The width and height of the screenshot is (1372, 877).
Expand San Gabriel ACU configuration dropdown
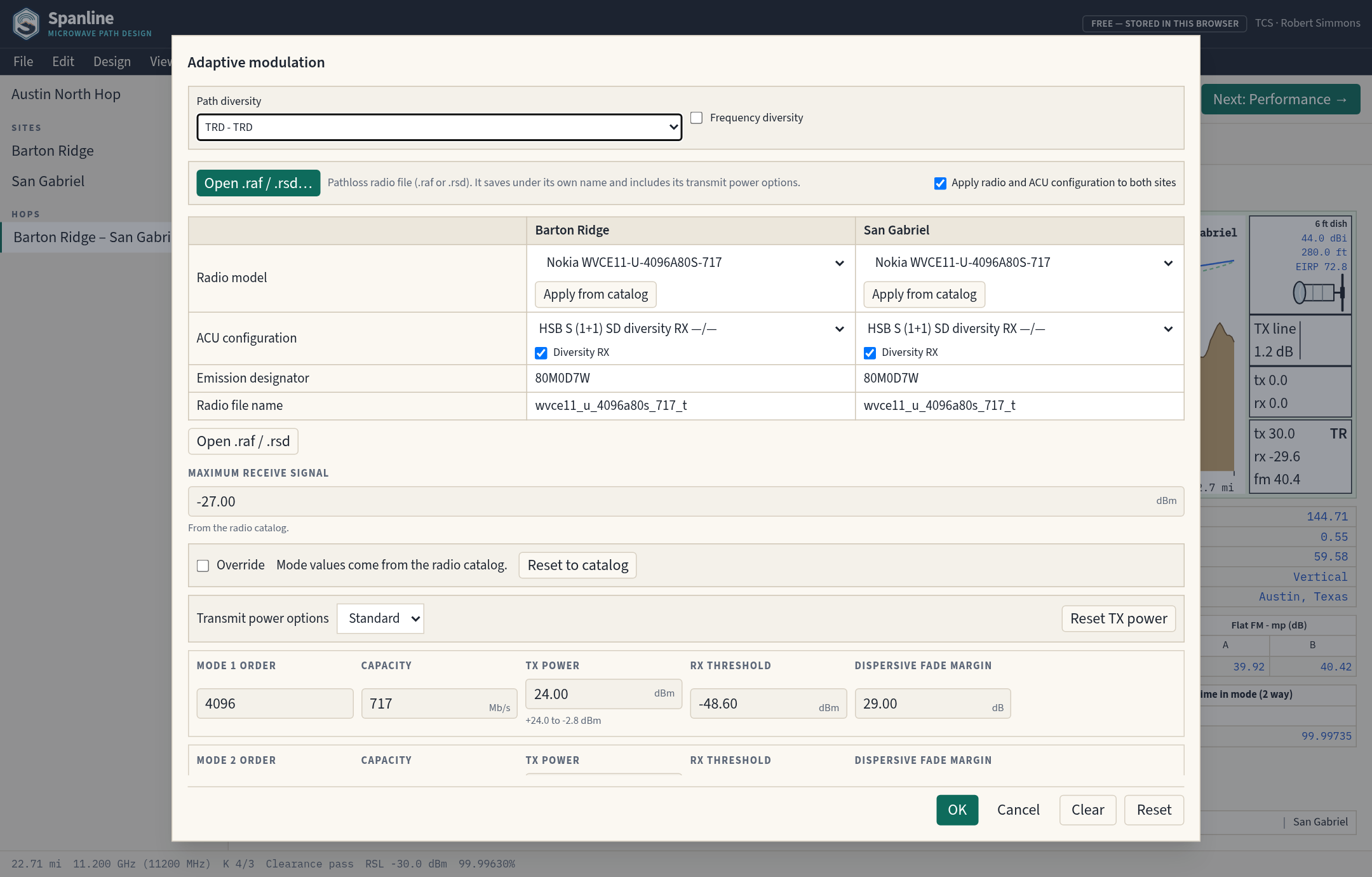[x=1019, y=329]
